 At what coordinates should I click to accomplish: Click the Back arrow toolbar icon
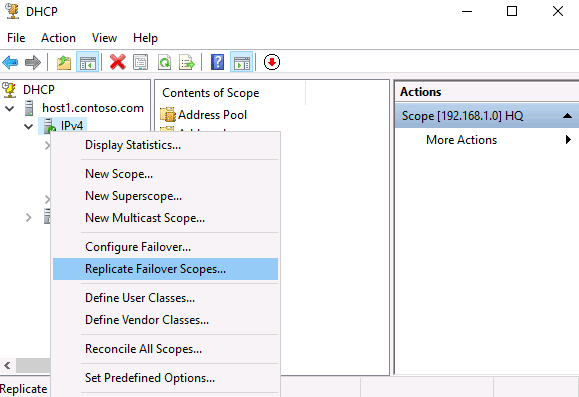coord(10,62)
